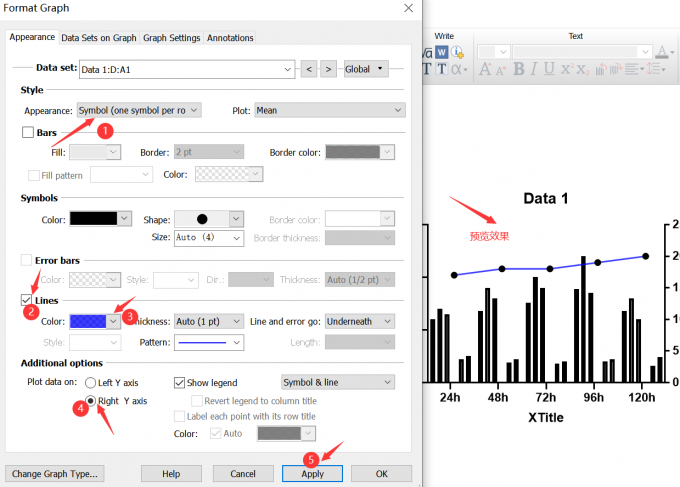This screenshot has width=680, height=487.
Task: Open the Graph Settings tab
Action: (x=171, y=38)
